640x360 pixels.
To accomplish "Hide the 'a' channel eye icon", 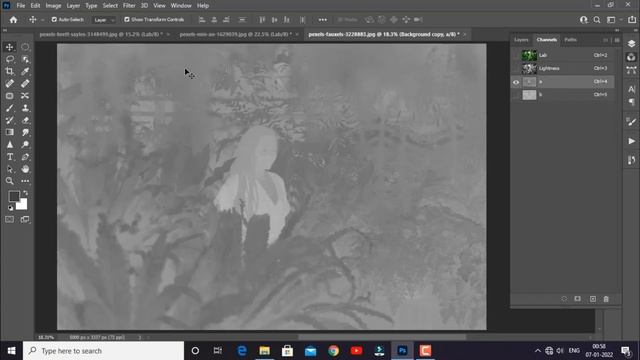I will click(516, 82).
